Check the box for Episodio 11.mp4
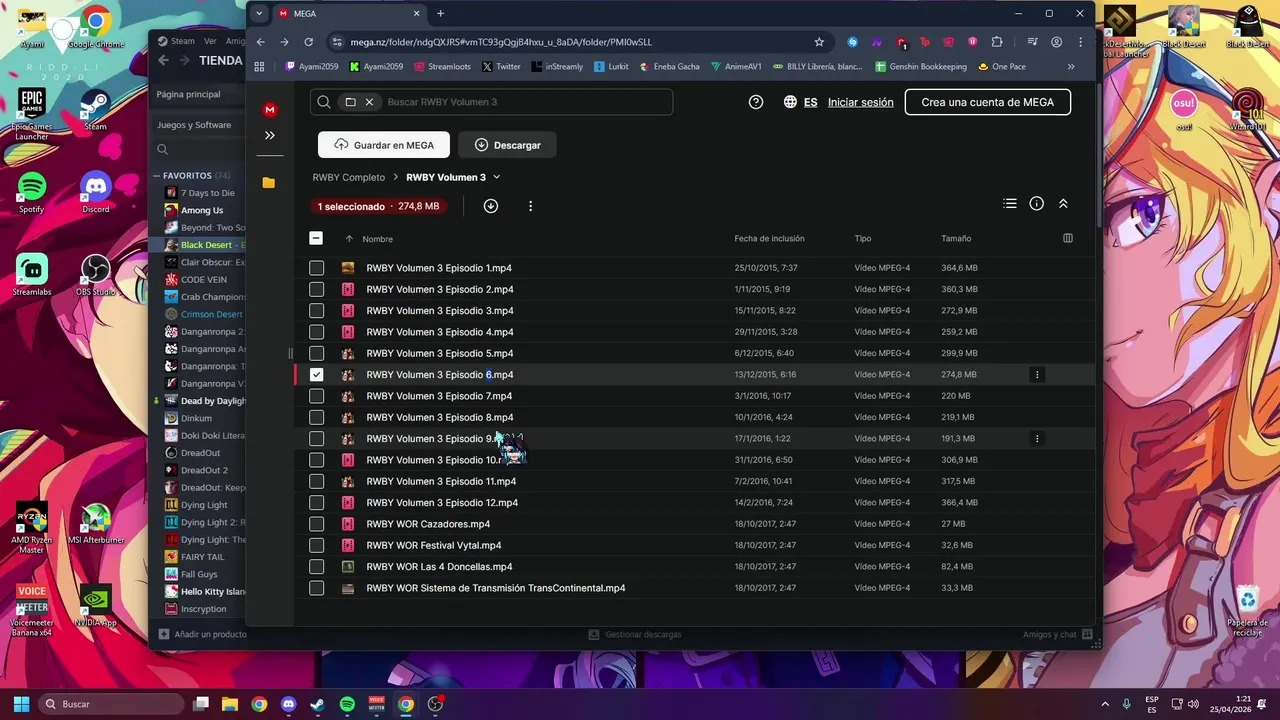The width and height of the screenshot is (1280, 720). pyautogui.click(x=316, y=481)
